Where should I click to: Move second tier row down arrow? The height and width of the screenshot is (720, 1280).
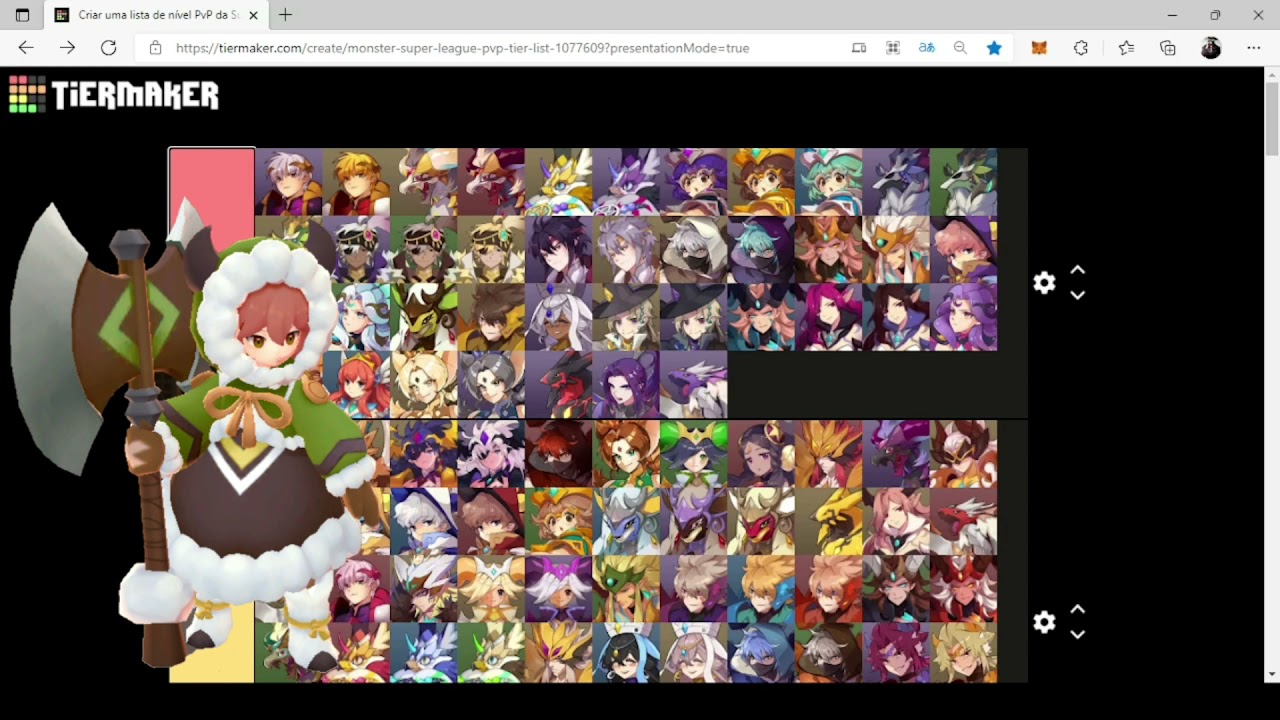(x=1077, y=634)
